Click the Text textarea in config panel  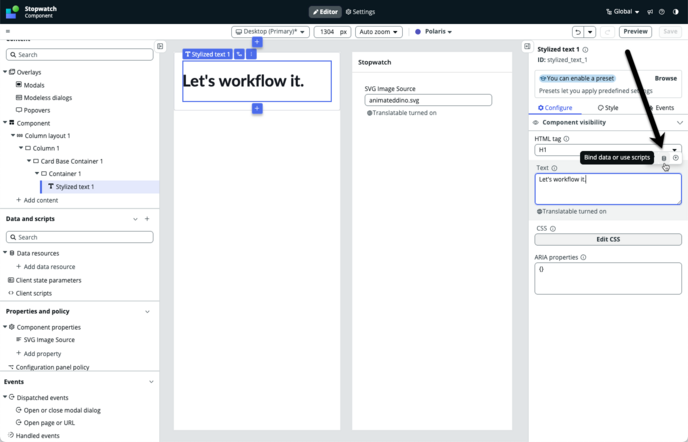pos(608,189)
